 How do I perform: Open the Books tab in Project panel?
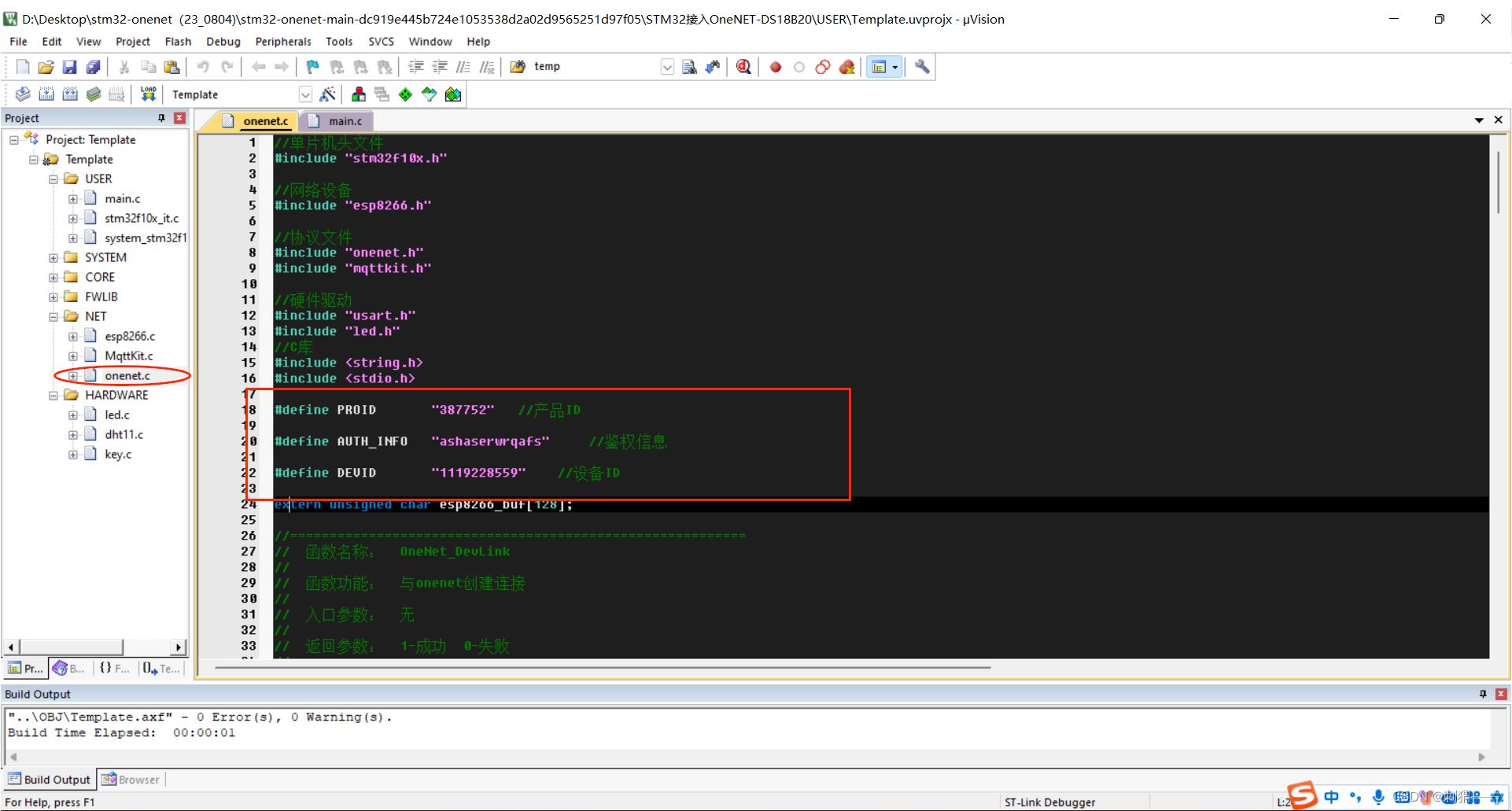click(x=68, y=669)
